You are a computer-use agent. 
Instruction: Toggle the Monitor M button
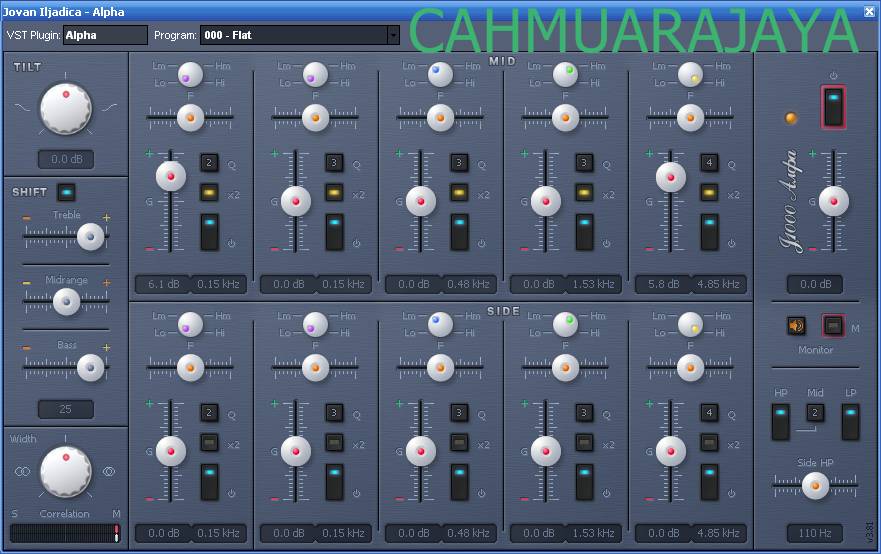click(833, 325)
